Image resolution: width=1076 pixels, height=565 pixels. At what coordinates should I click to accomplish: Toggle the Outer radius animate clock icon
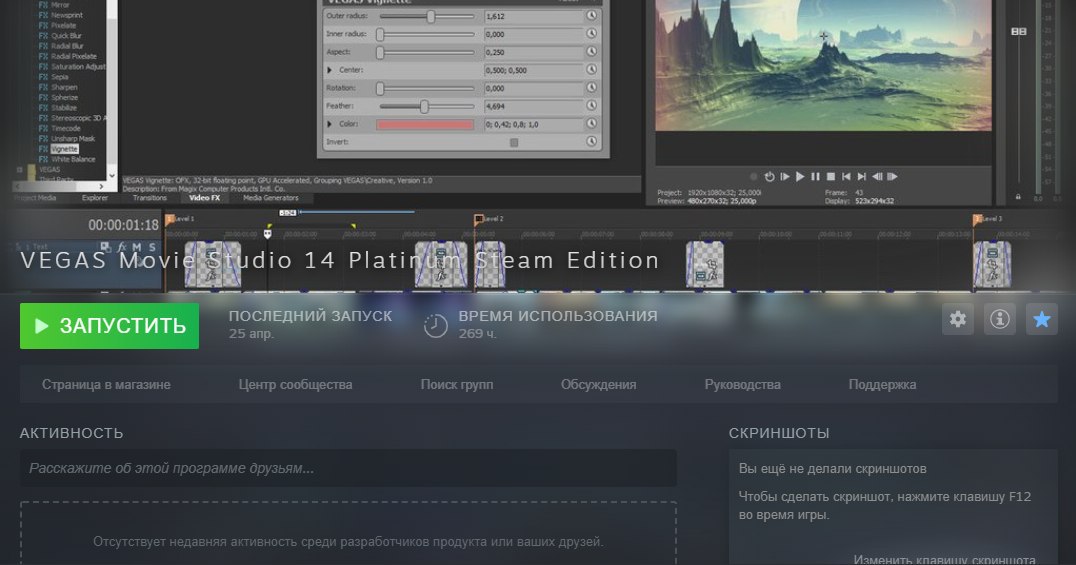pyautogui.click(x=592, y=16)
